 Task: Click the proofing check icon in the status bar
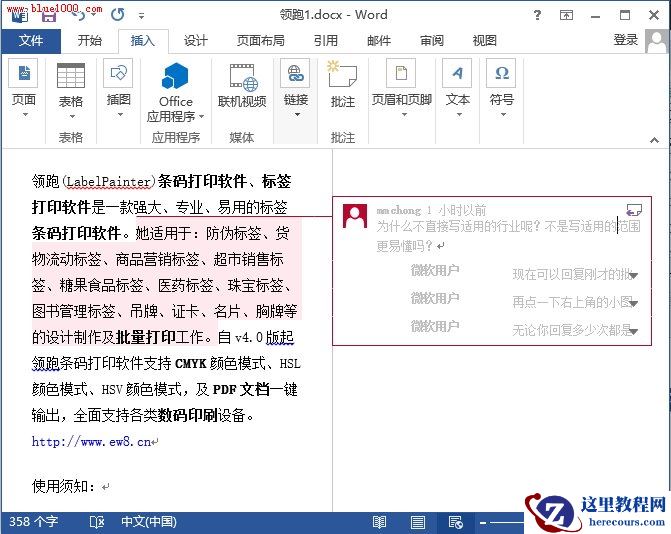[x=97, y=522]
